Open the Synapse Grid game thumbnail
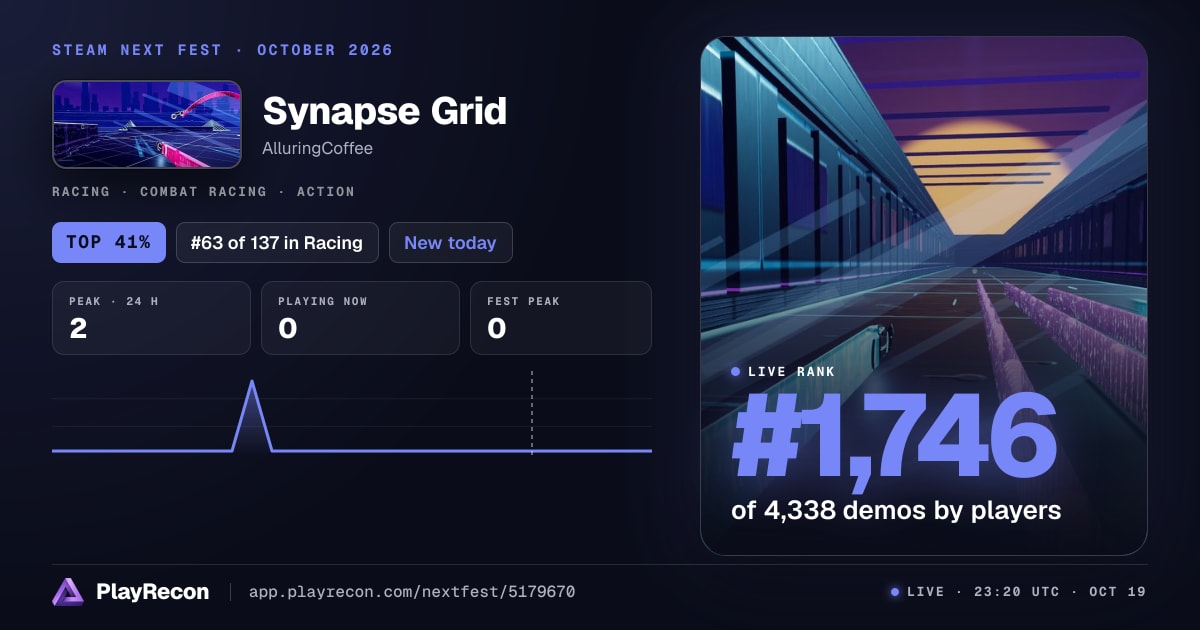 (147, 124)
